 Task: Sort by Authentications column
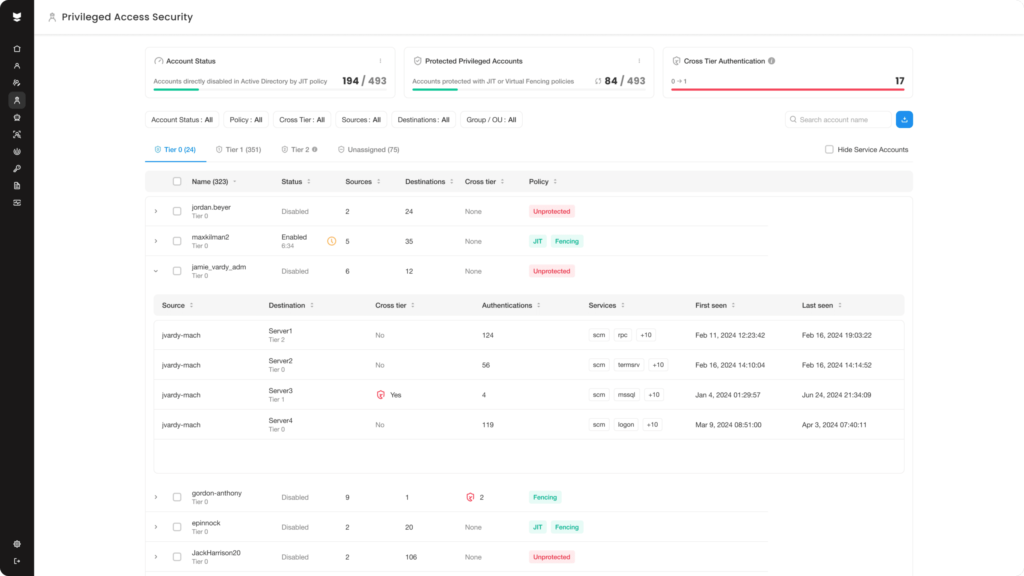pos(539,305)
